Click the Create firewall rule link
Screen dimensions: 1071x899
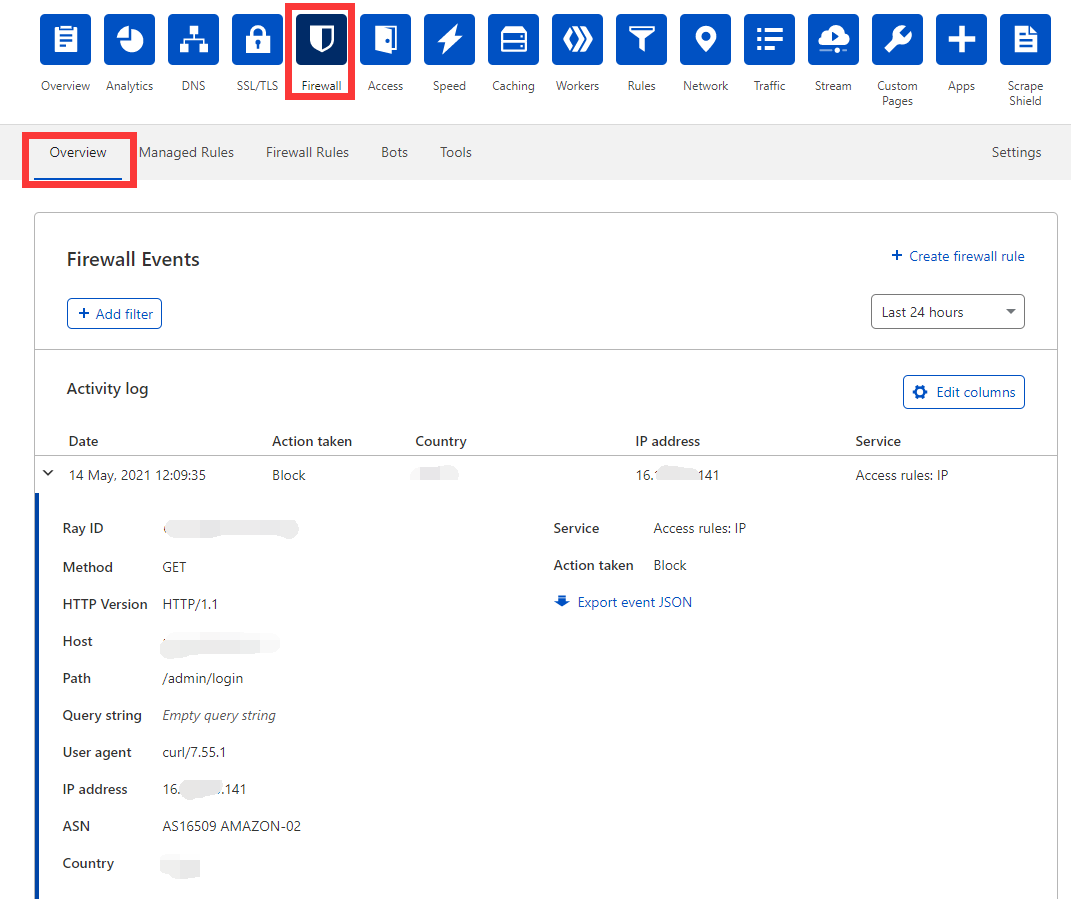tap(957, 256)
